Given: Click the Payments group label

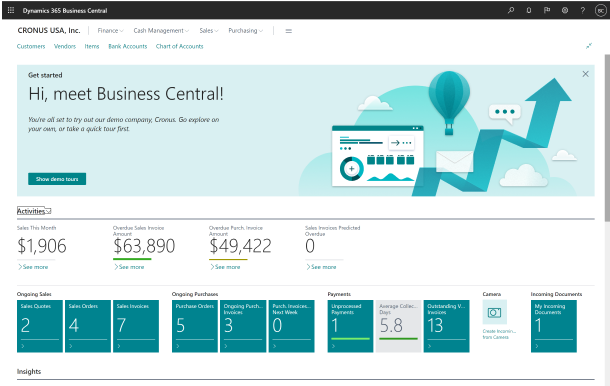Looking at the screenshot, I should [x=339, y=294].
